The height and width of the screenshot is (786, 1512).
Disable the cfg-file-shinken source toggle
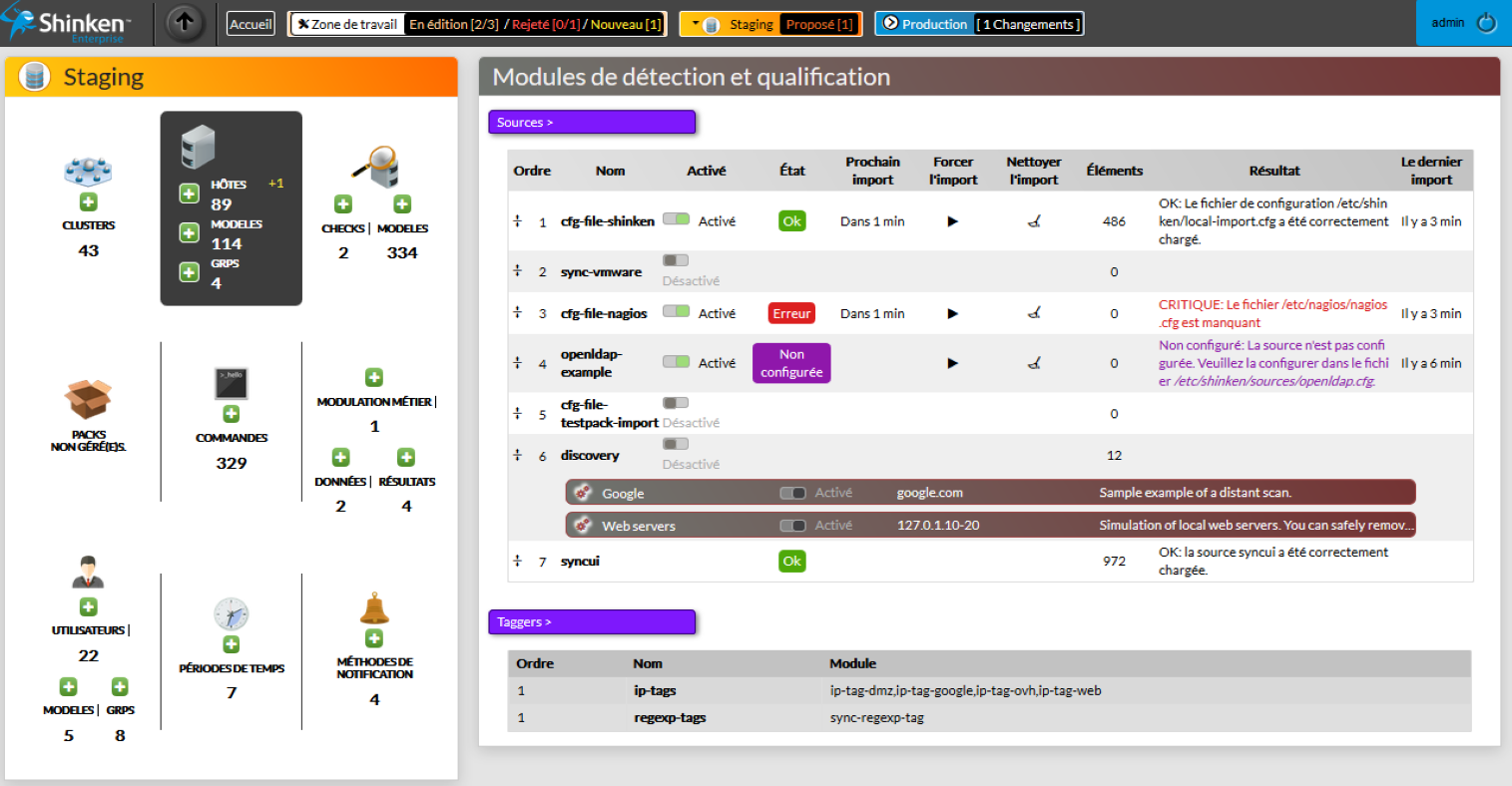point(676,219)
